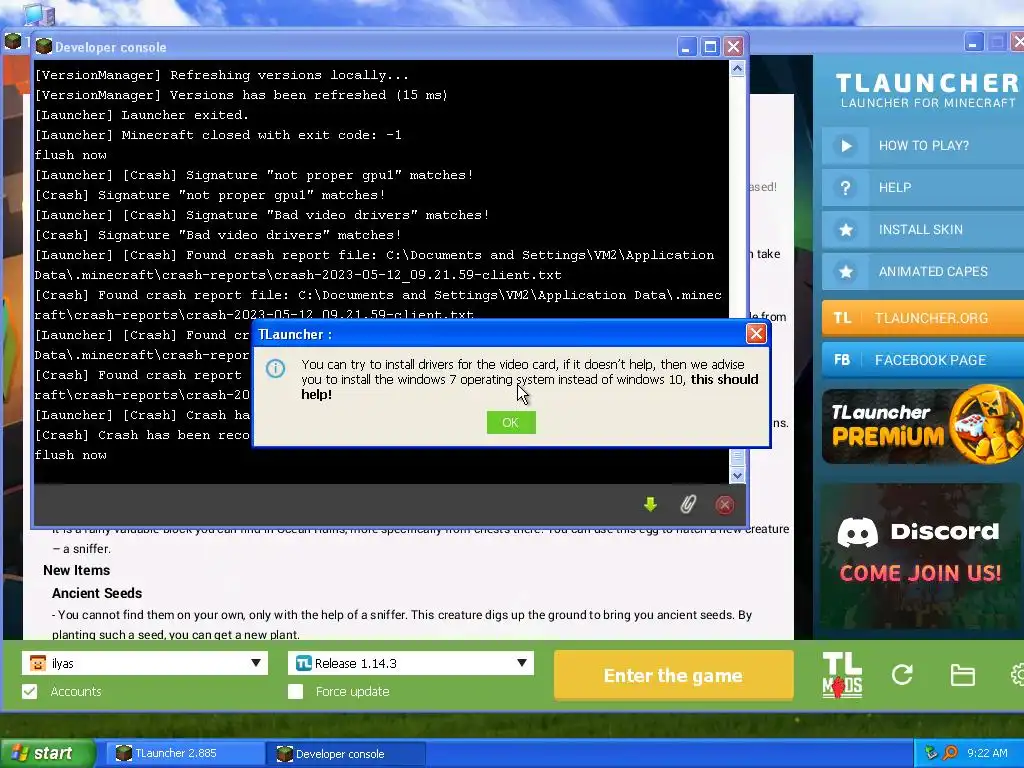The height and width of the screenshot is (768, 1024).
Task: Click the exit code: -1 console line
Action: (218, 135)
